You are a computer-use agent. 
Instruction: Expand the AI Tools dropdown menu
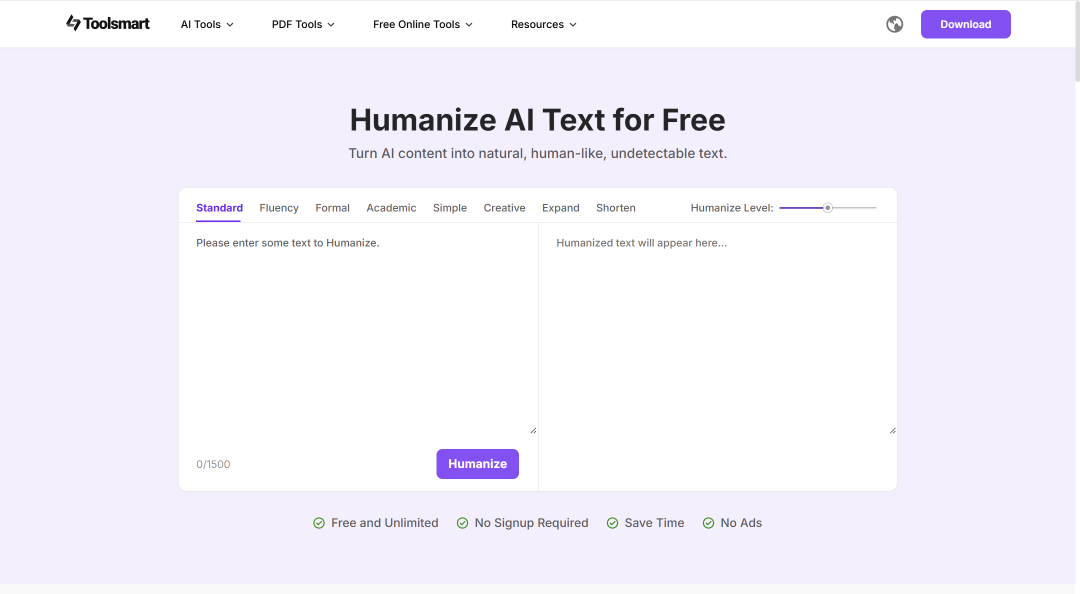tap(207, 24)
